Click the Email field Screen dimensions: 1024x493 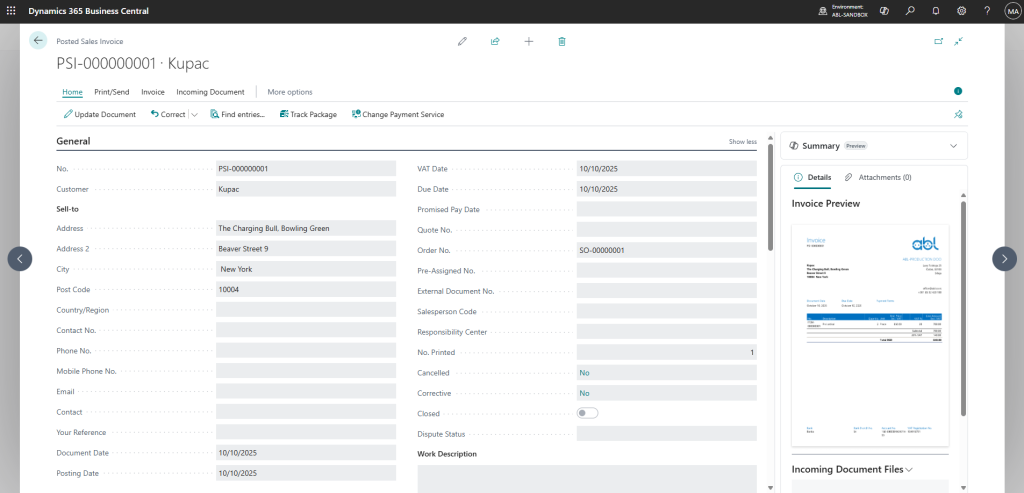point(306,391)
